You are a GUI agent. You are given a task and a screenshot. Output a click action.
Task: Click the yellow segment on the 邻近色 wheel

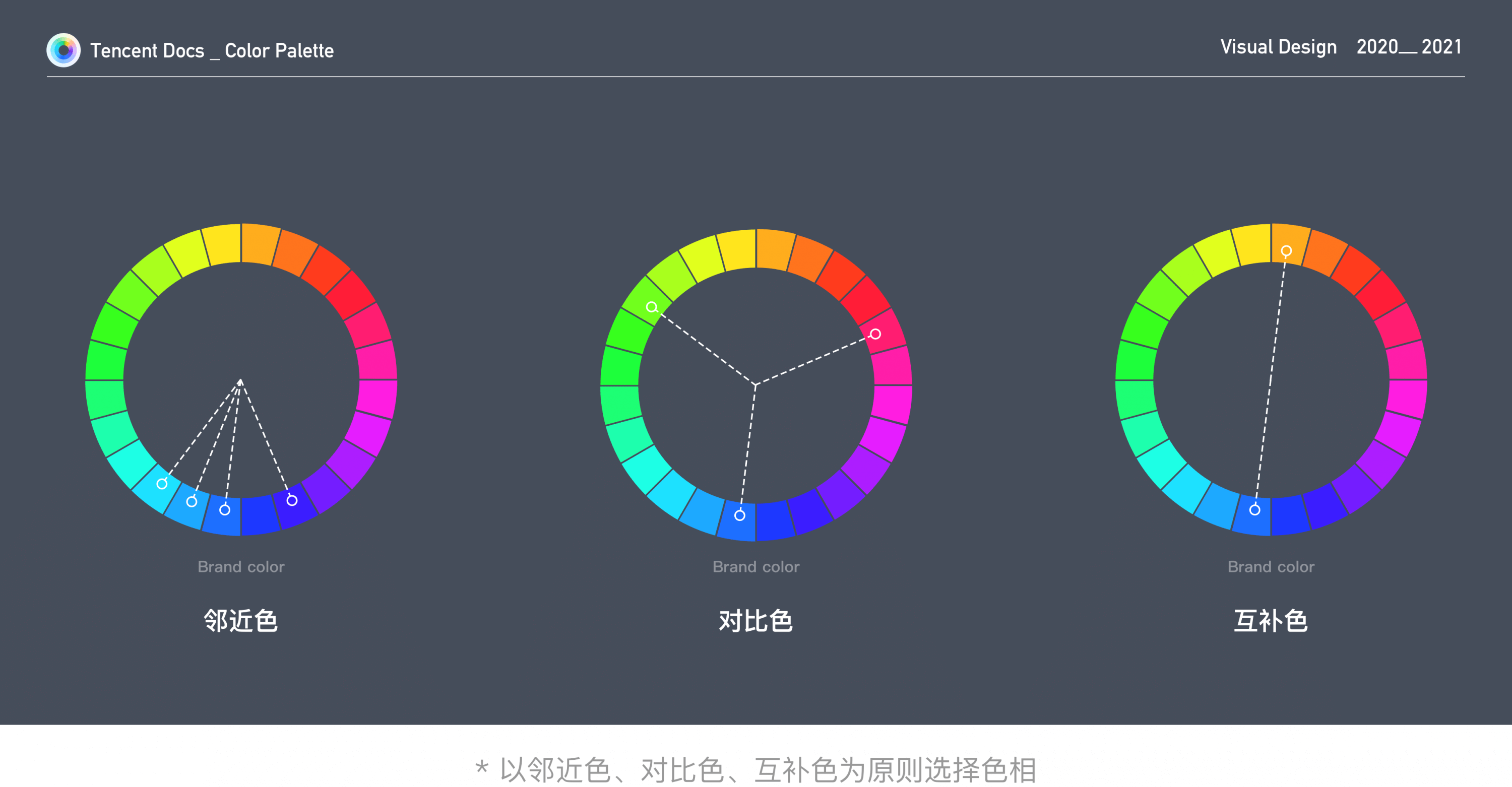[x=223, y=244]
